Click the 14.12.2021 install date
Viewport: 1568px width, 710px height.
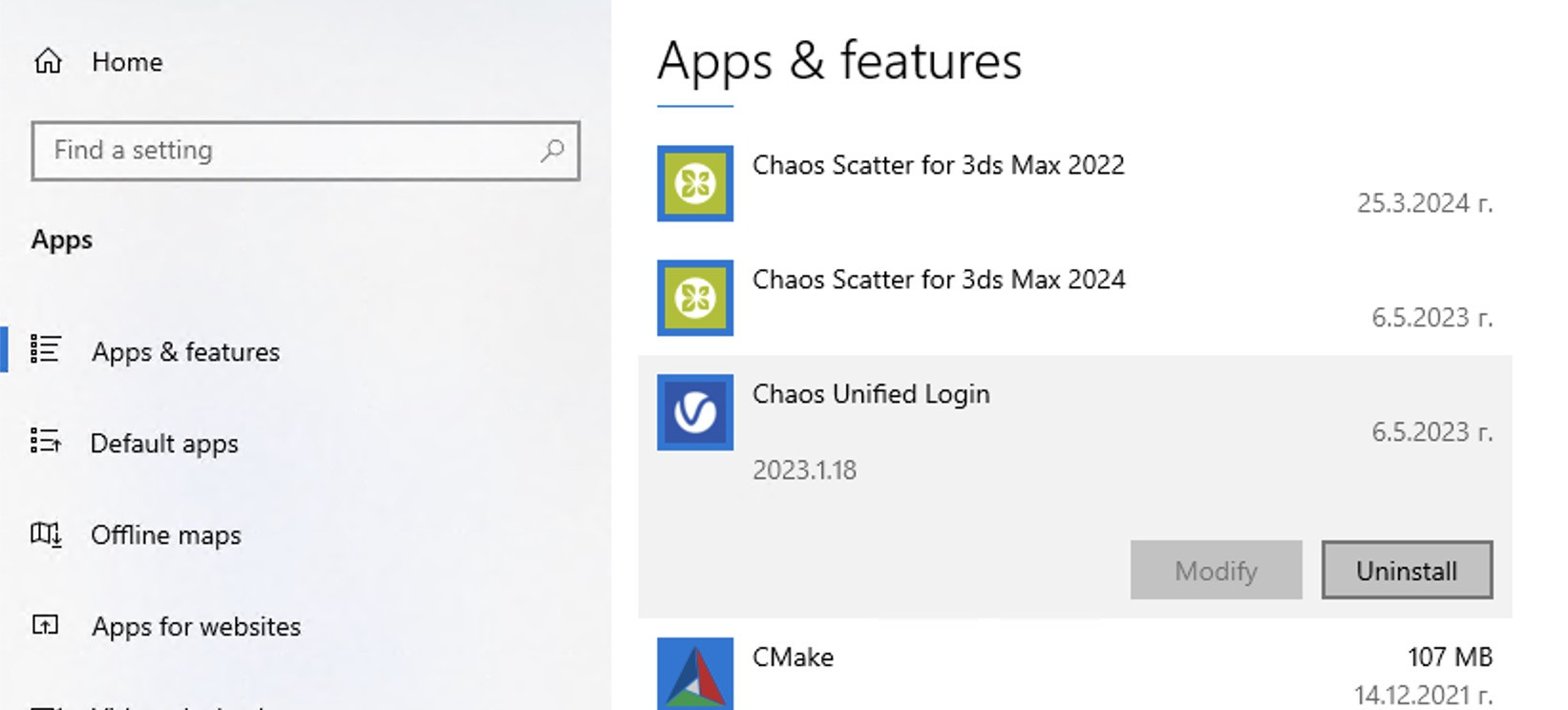(x=1423, y=696)
